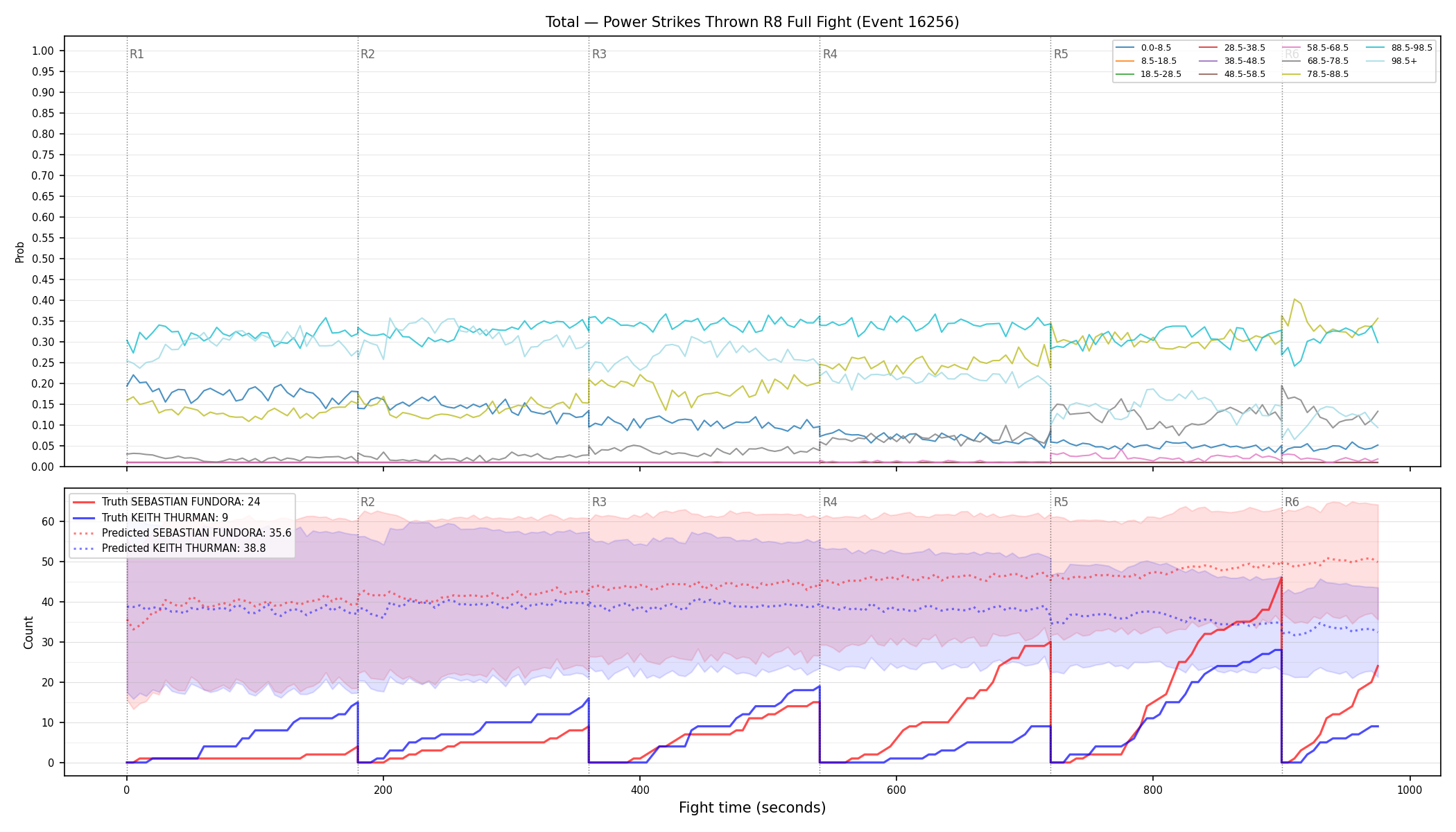Click the 0.35 tick on Prob axis
Viewport: 1456px width, 832px height.
pyautogui.click(x=43, y=321)
